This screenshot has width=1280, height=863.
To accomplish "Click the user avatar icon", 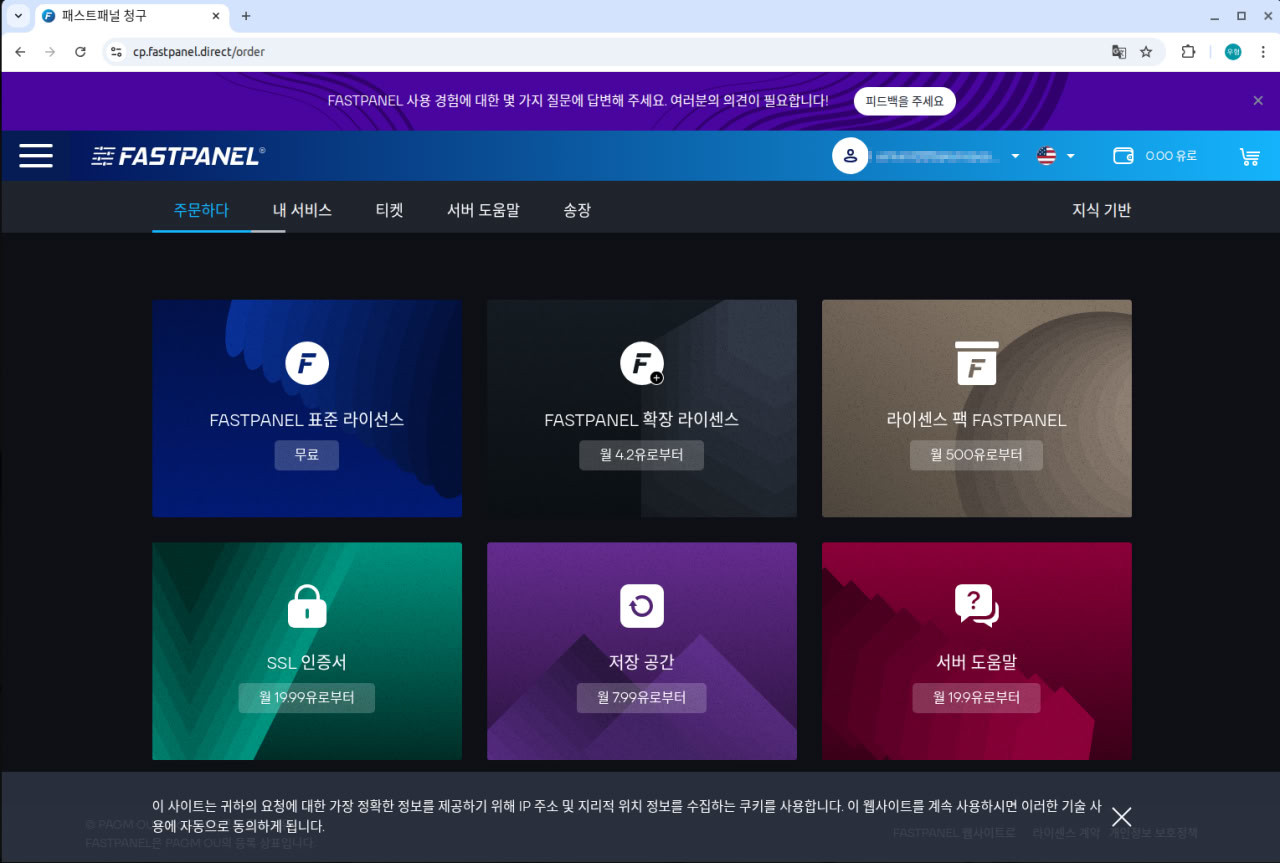I will 850,155.
